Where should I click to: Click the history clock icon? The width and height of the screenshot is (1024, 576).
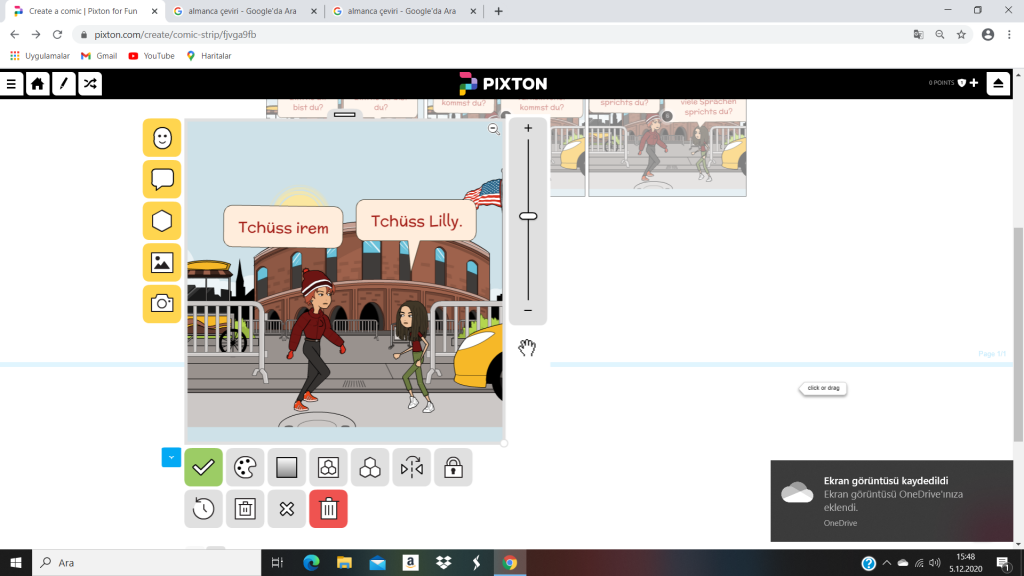tap(203, 509)
